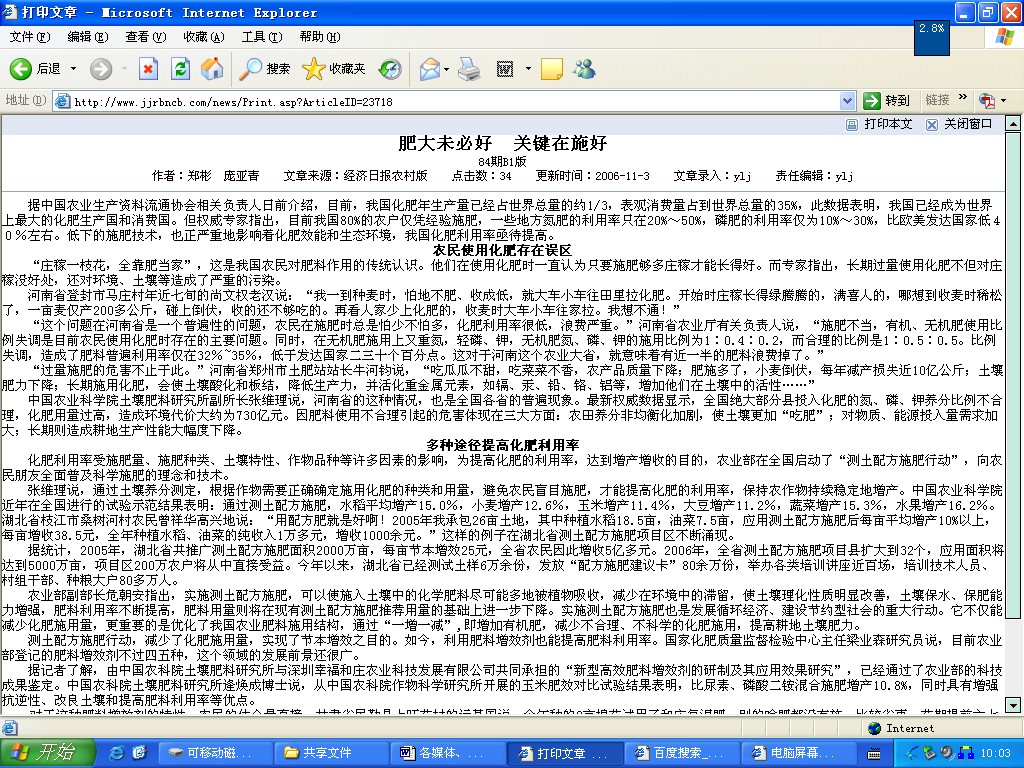Expand the Mail button dropdown arrow
The height and width of the screenshot is (768, 1024).
pyautogui.click(x=446, y=69)
